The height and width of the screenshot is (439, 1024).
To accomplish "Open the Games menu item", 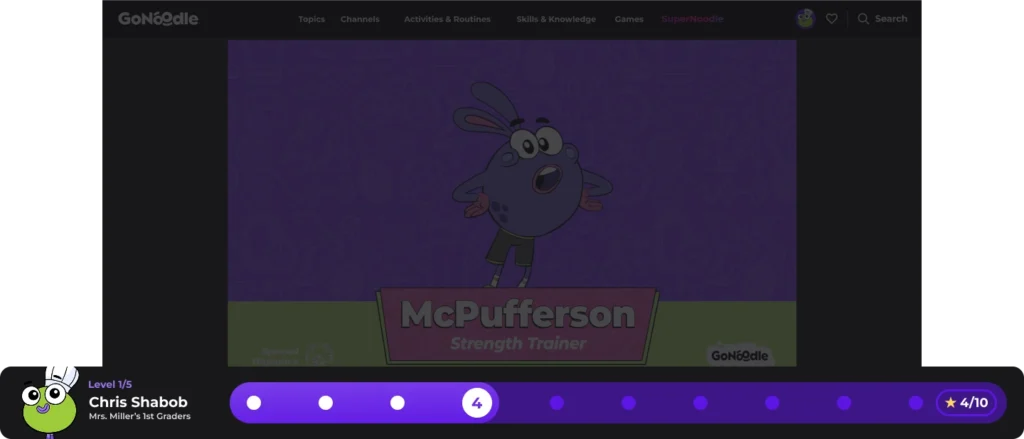I will pyautogui.click(x=629, y=19).
